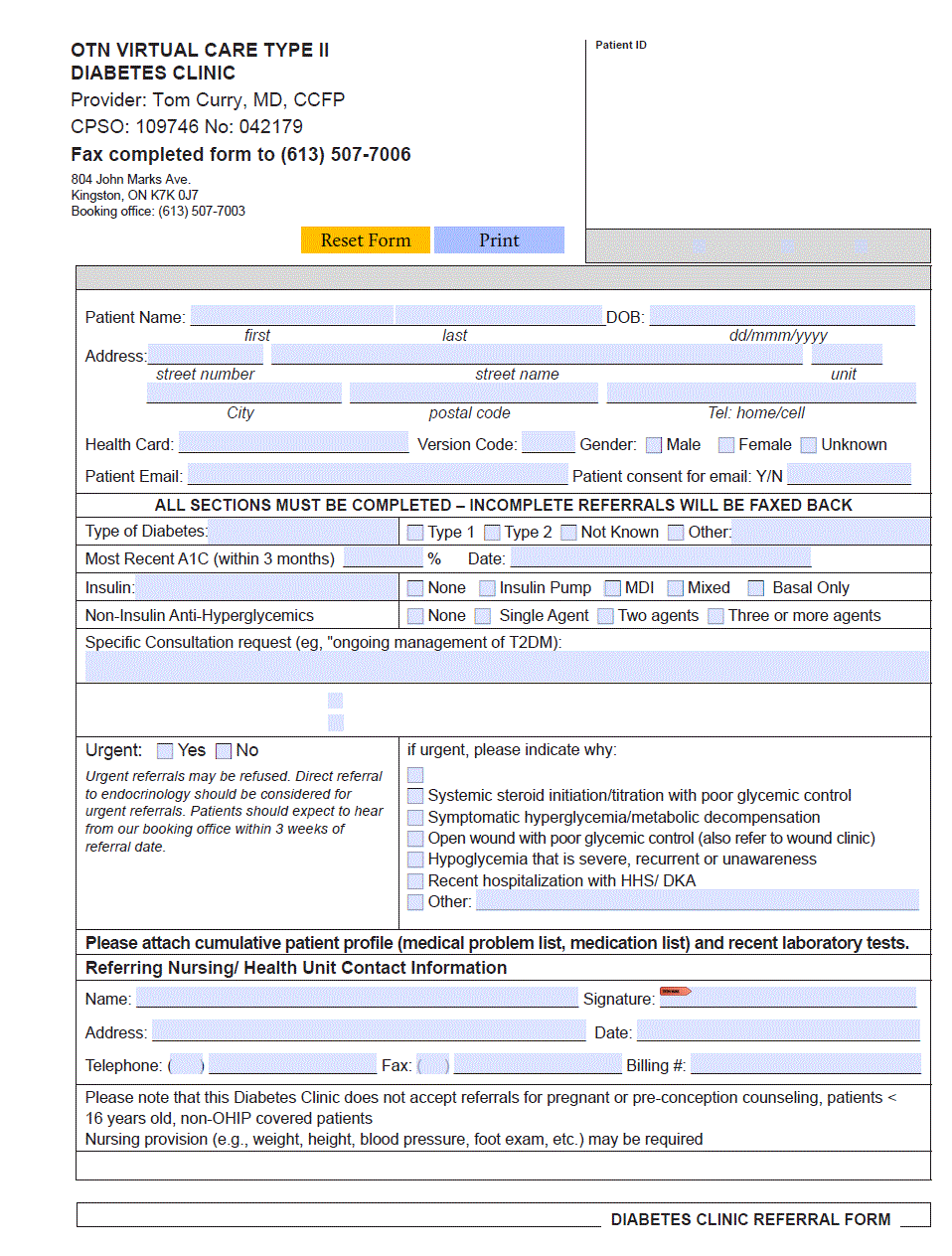Image resolution: width=952 pixels, height=1256 pixels.
Task: Click the patient last name field
Action: click(500, 316)
